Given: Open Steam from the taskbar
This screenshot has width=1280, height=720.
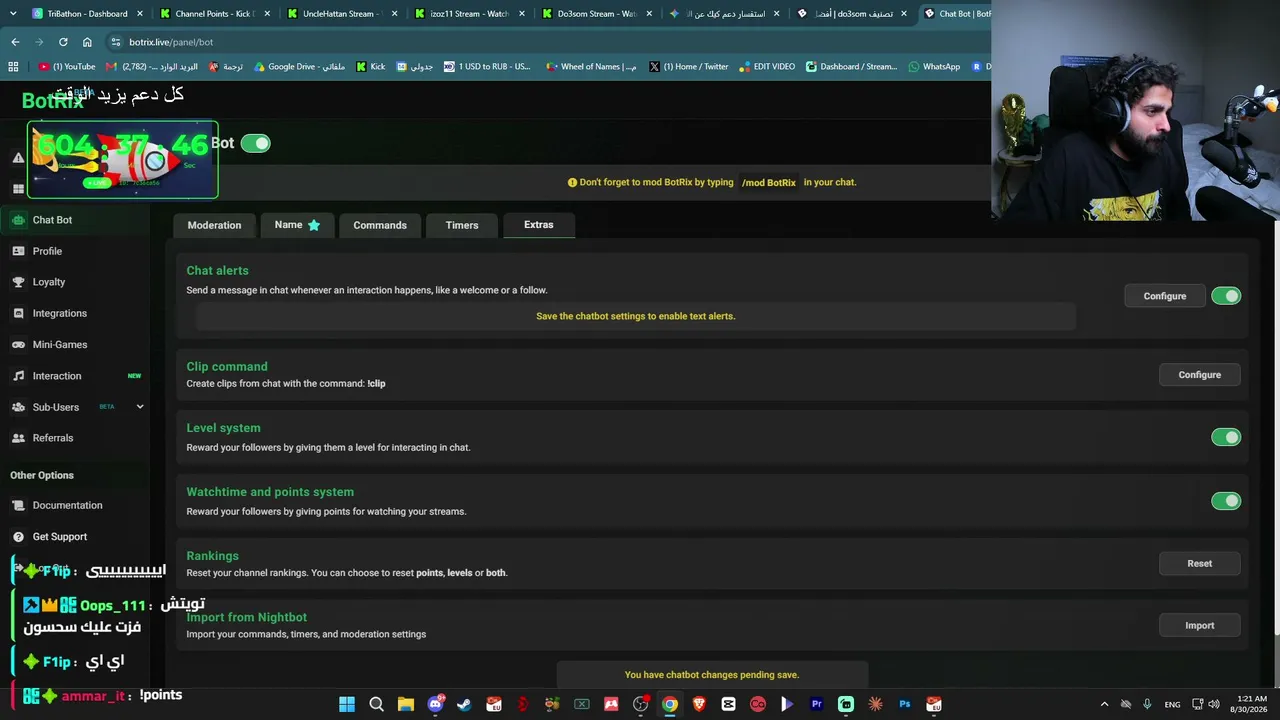Looking at the screenshot, I should point(464,704).
